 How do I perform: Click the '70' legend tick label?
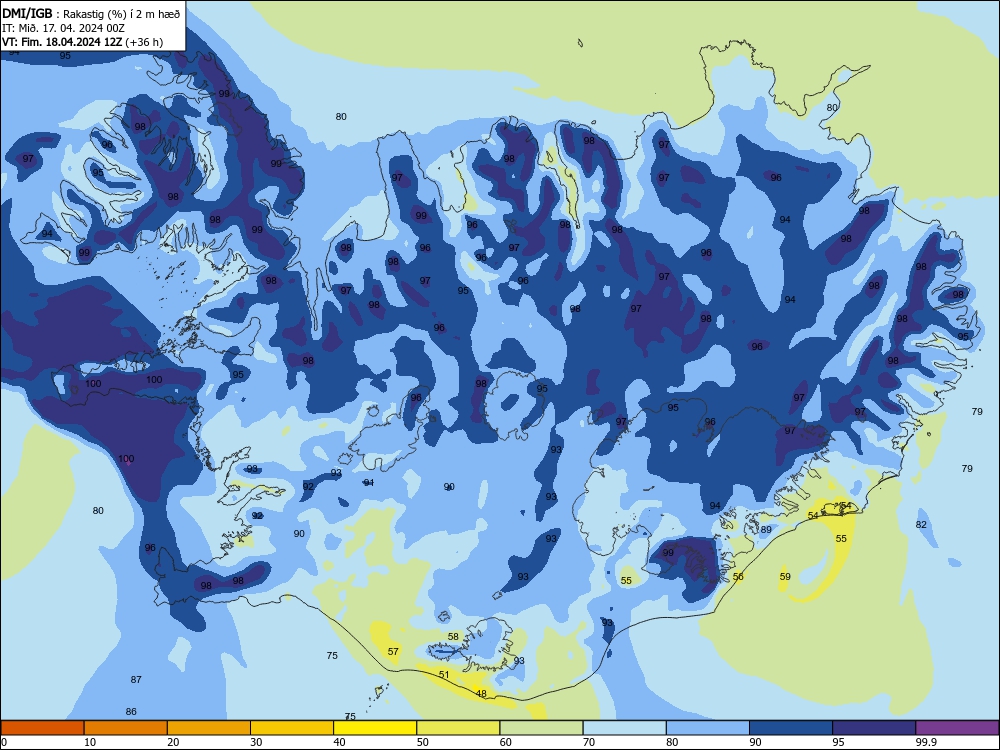(589, 742)
